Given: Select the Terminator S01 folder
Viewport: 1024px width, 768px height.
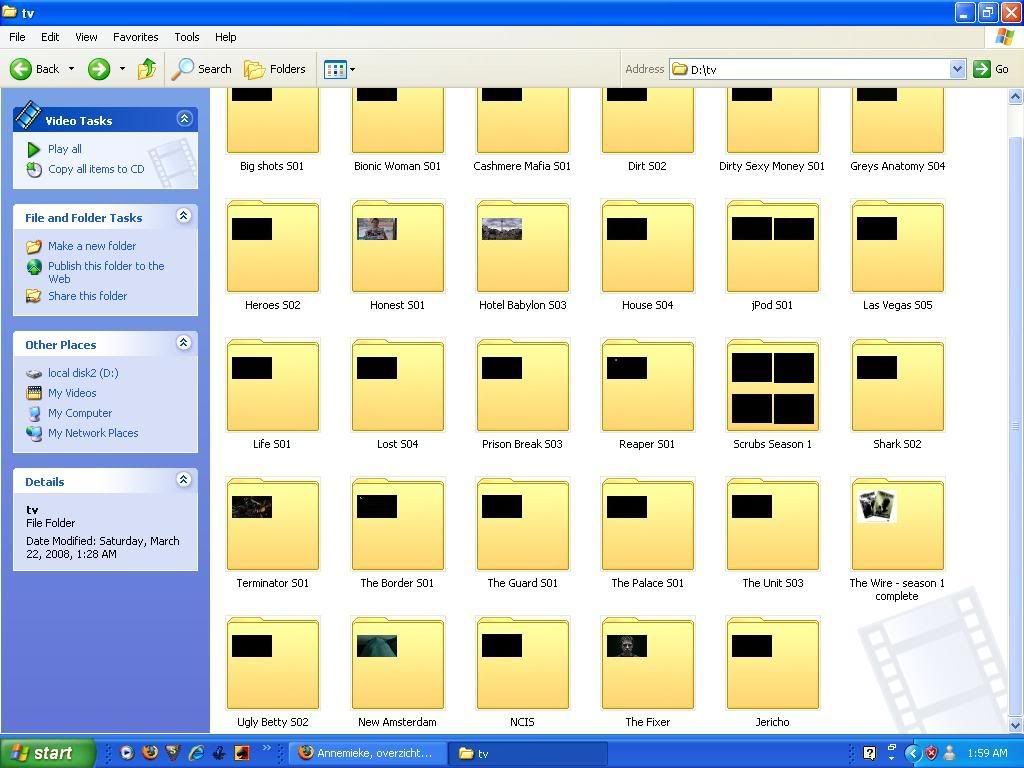Looking at the screenshot, I should click(x=272, y=525).
